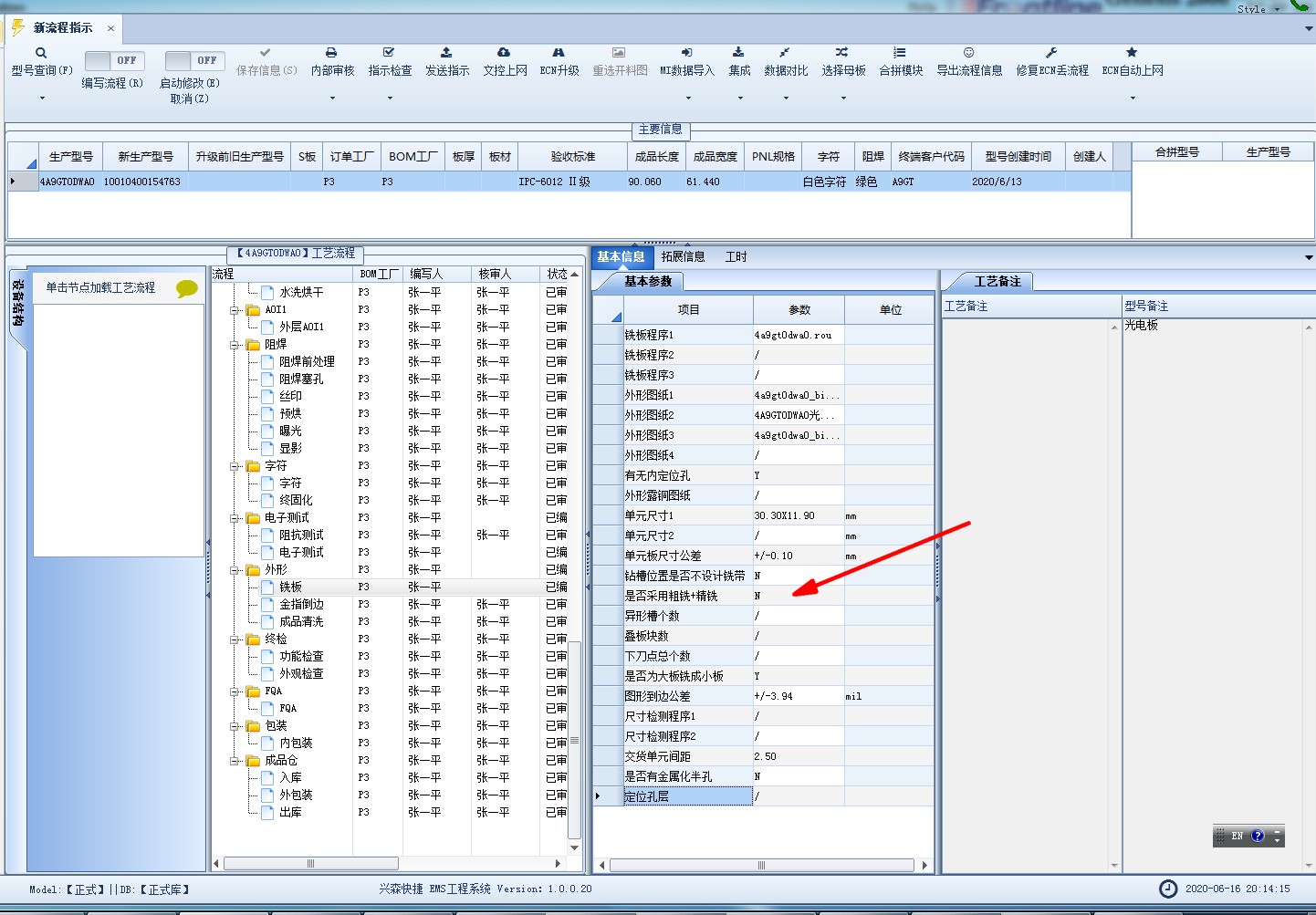The height and width of the screenshot is (915, 1316).
Task: Click the clock icon in status bar
Action: 1168,889
